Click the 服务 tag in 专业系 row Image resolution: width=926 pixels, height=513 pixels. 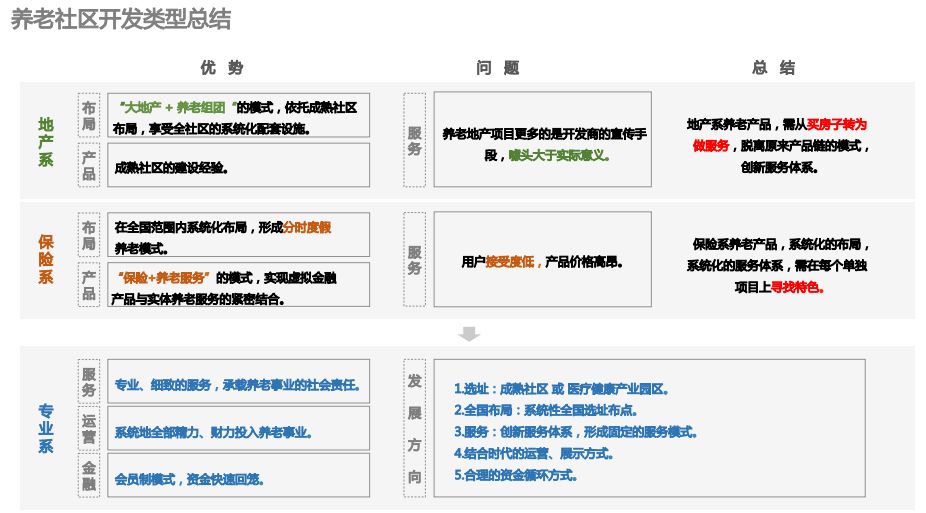(x=89, y=381)
